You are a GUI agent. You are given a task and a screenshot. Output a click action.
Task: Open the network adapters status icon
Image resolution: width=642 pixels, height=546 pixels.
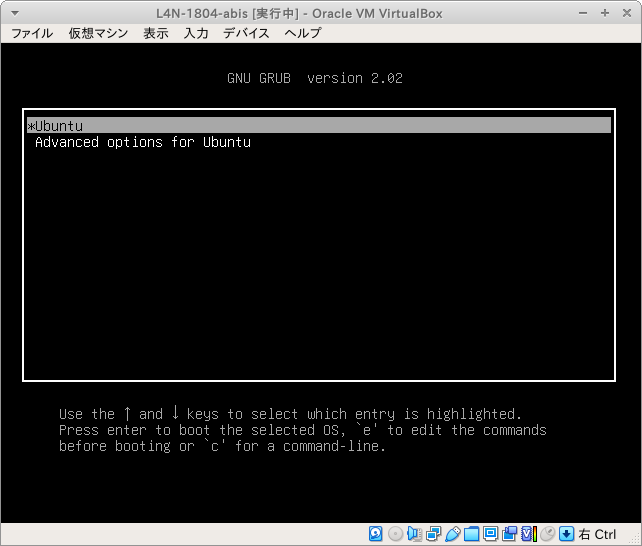point(433,534)
